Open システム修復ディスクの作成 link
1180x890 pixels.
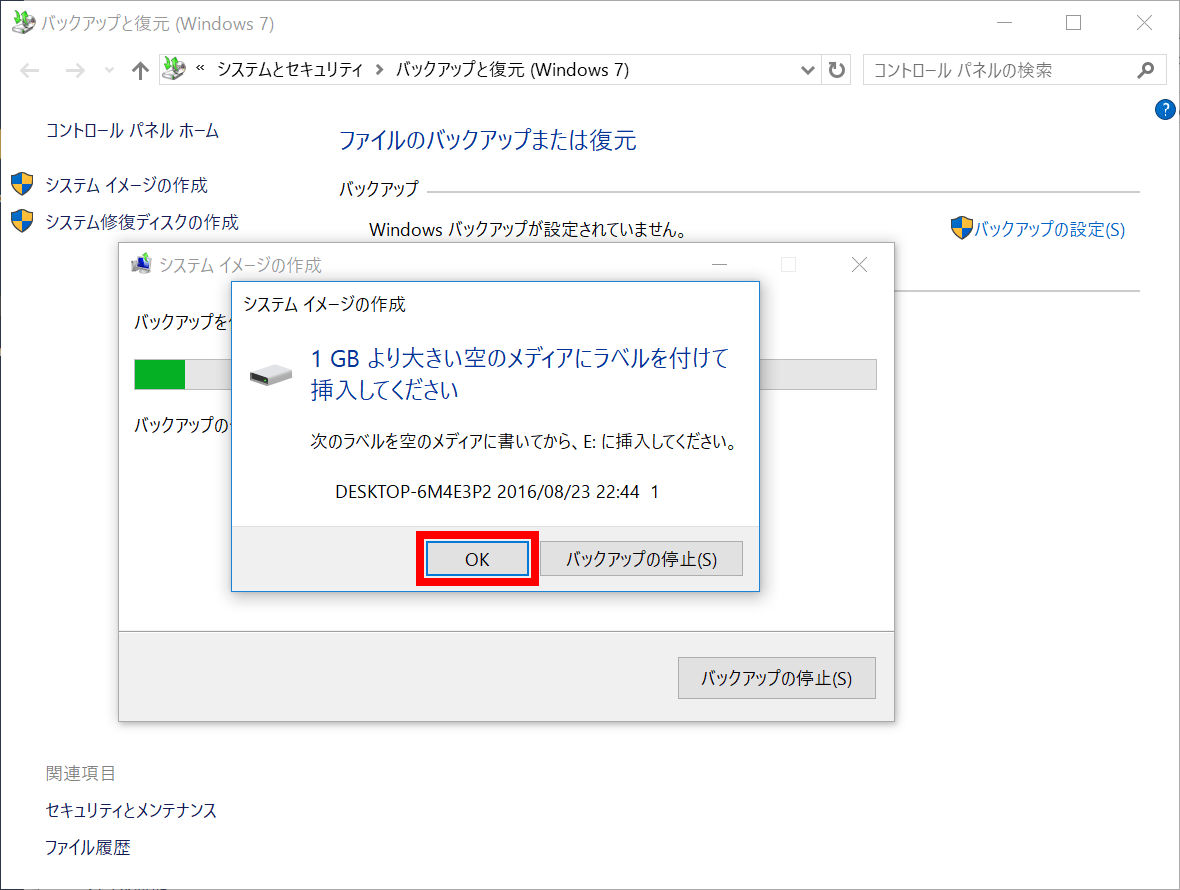coord(141,222)
